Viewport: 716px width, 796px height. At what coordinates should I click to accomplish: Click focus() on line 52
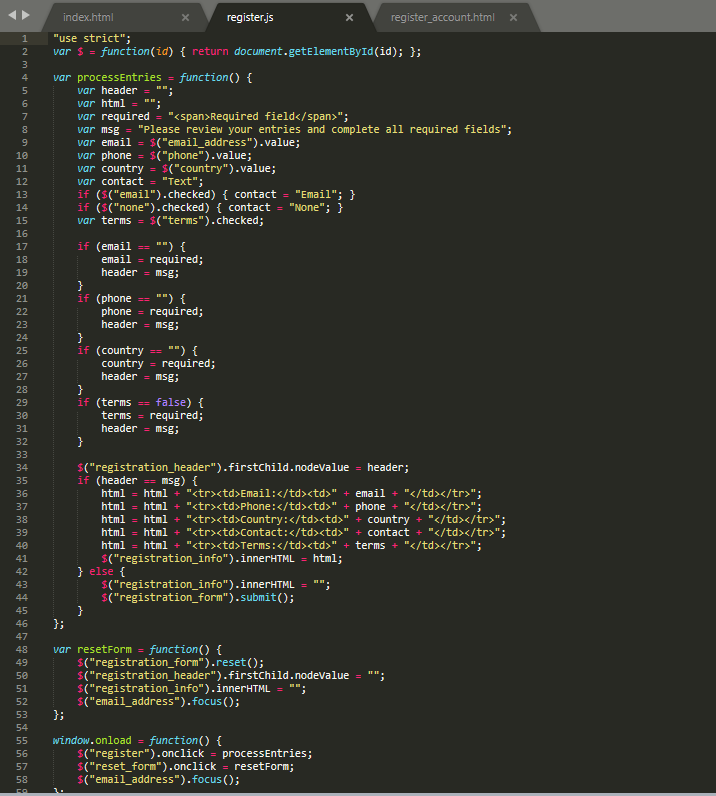(x=213, y=702)
